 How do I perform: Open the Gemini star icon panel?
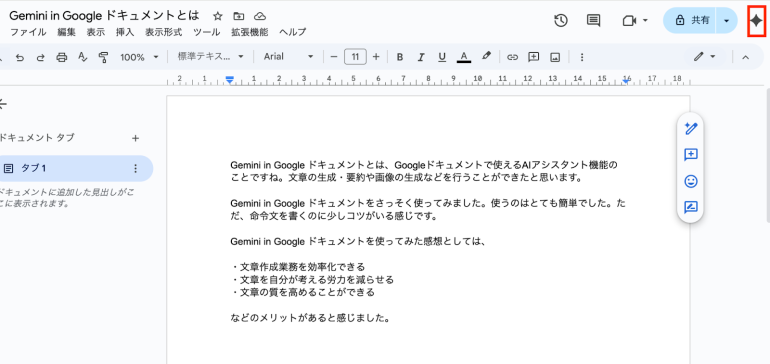click(x=757, y=21)
